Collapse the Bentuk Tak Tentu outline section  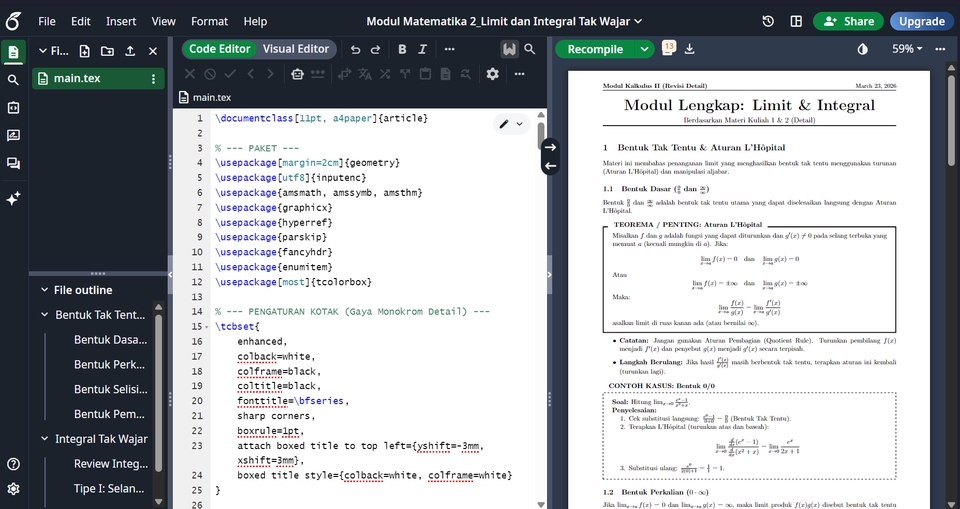45,315
